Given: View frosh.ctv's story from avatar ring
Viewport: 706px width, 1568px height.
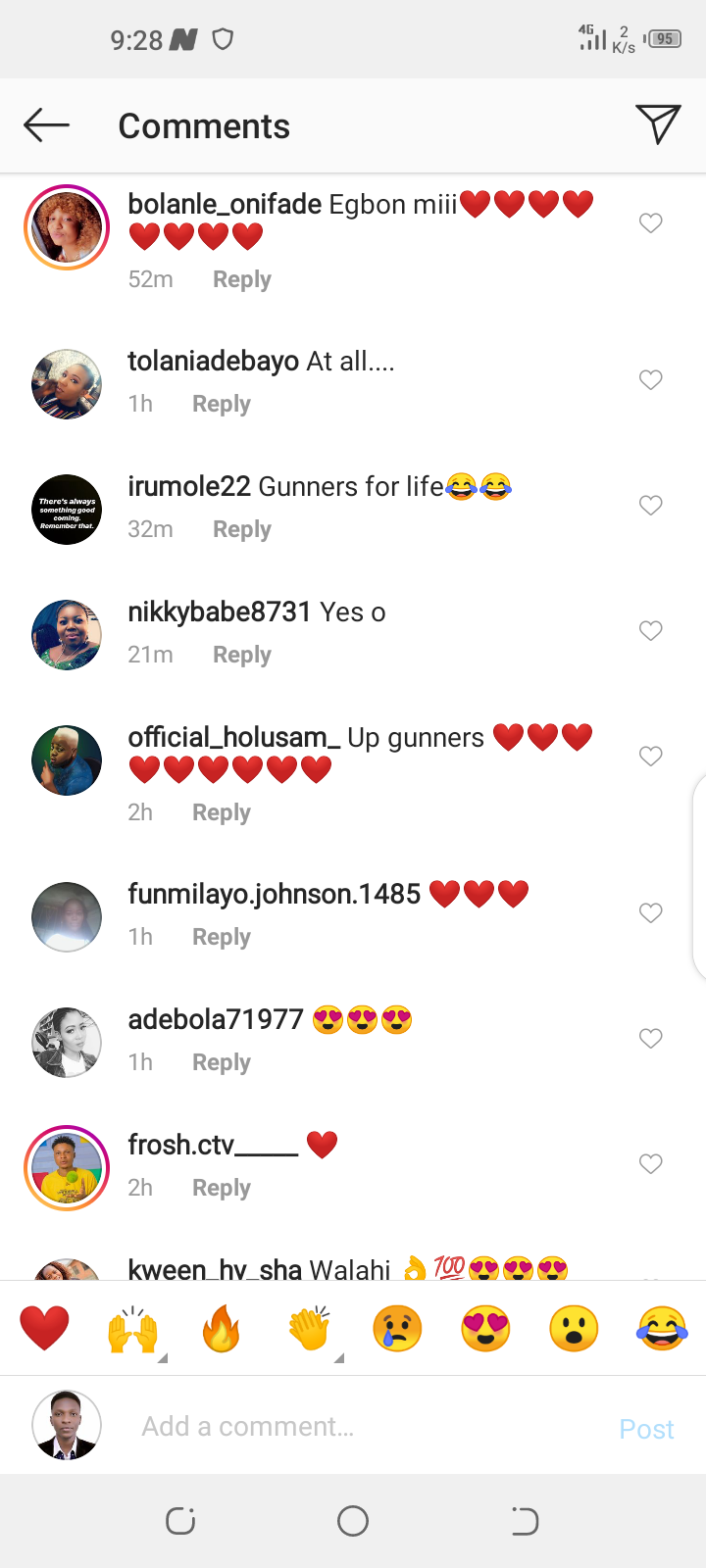Looking at the screenshot, I should (x=67, y=1168).
